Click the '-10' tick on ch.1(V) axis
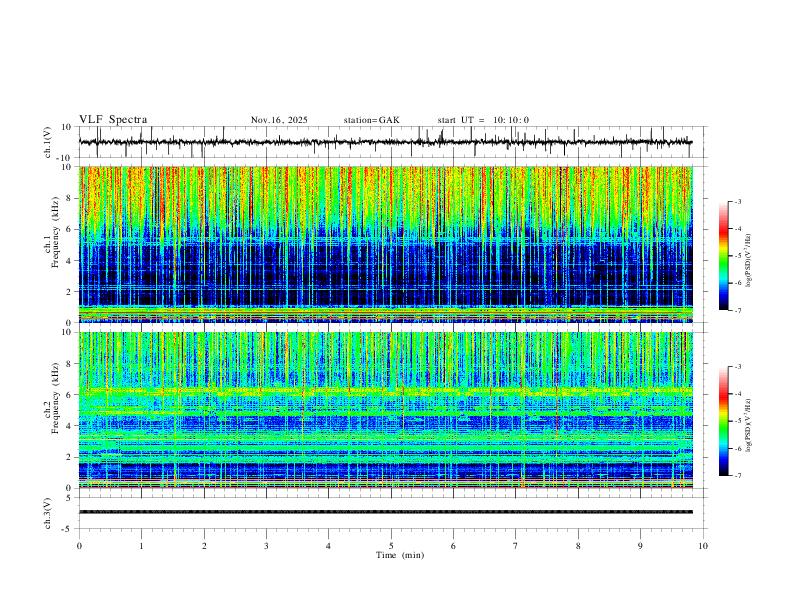This screenshot has width=792, height=612. click(65, 158)
